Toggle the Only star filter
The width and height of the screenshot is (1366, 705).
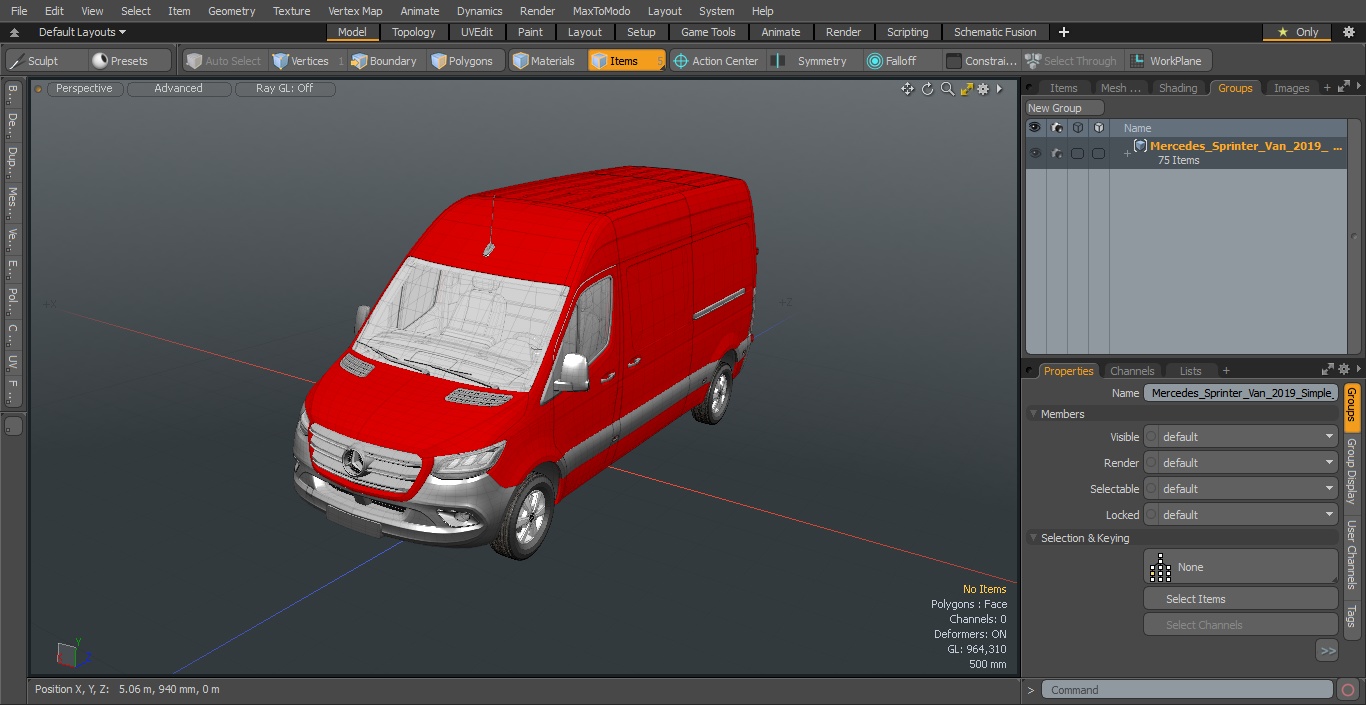[1298, 32]
